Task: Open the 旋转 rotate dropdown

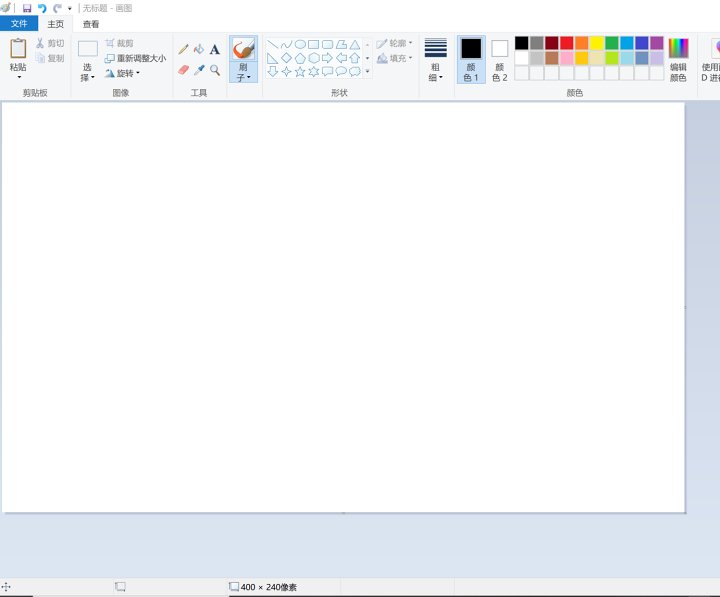Action: click(x=122, y=73)
